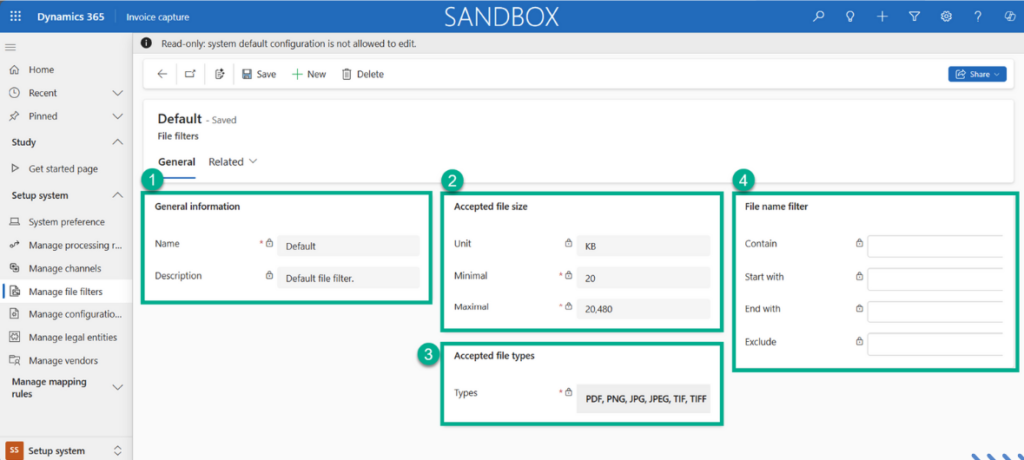Click the lock icon beside Types field
The image size is (1024, 460).
point(568,393)
